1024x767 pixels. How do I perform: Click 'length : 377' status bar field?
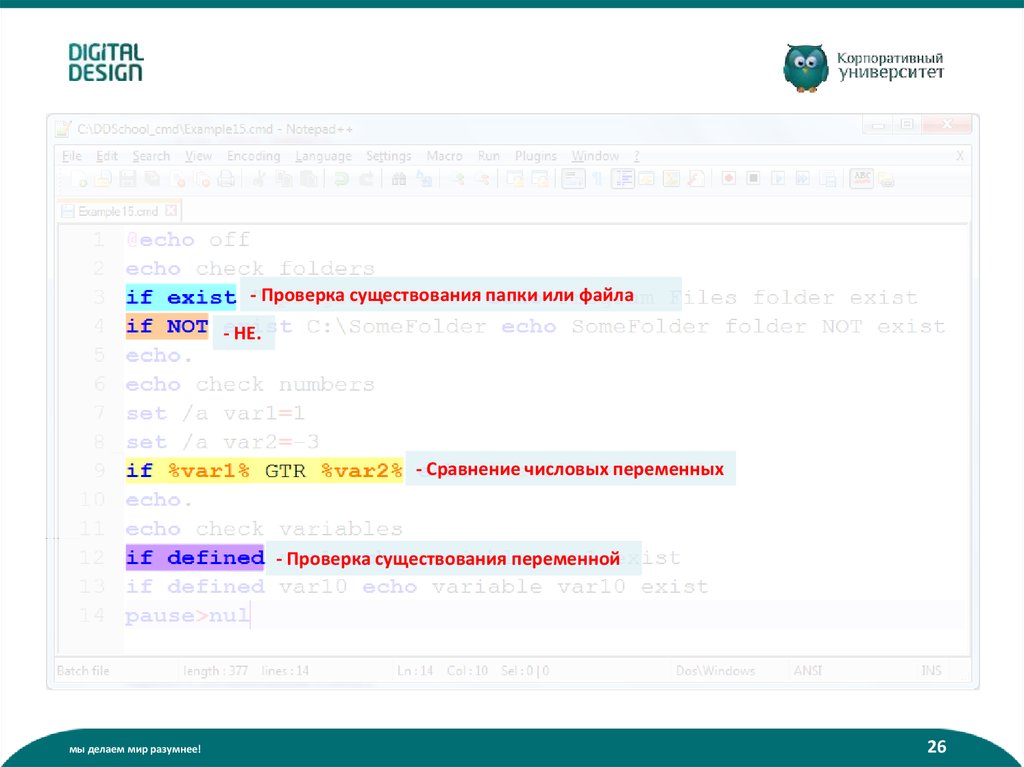click(216, 671)
